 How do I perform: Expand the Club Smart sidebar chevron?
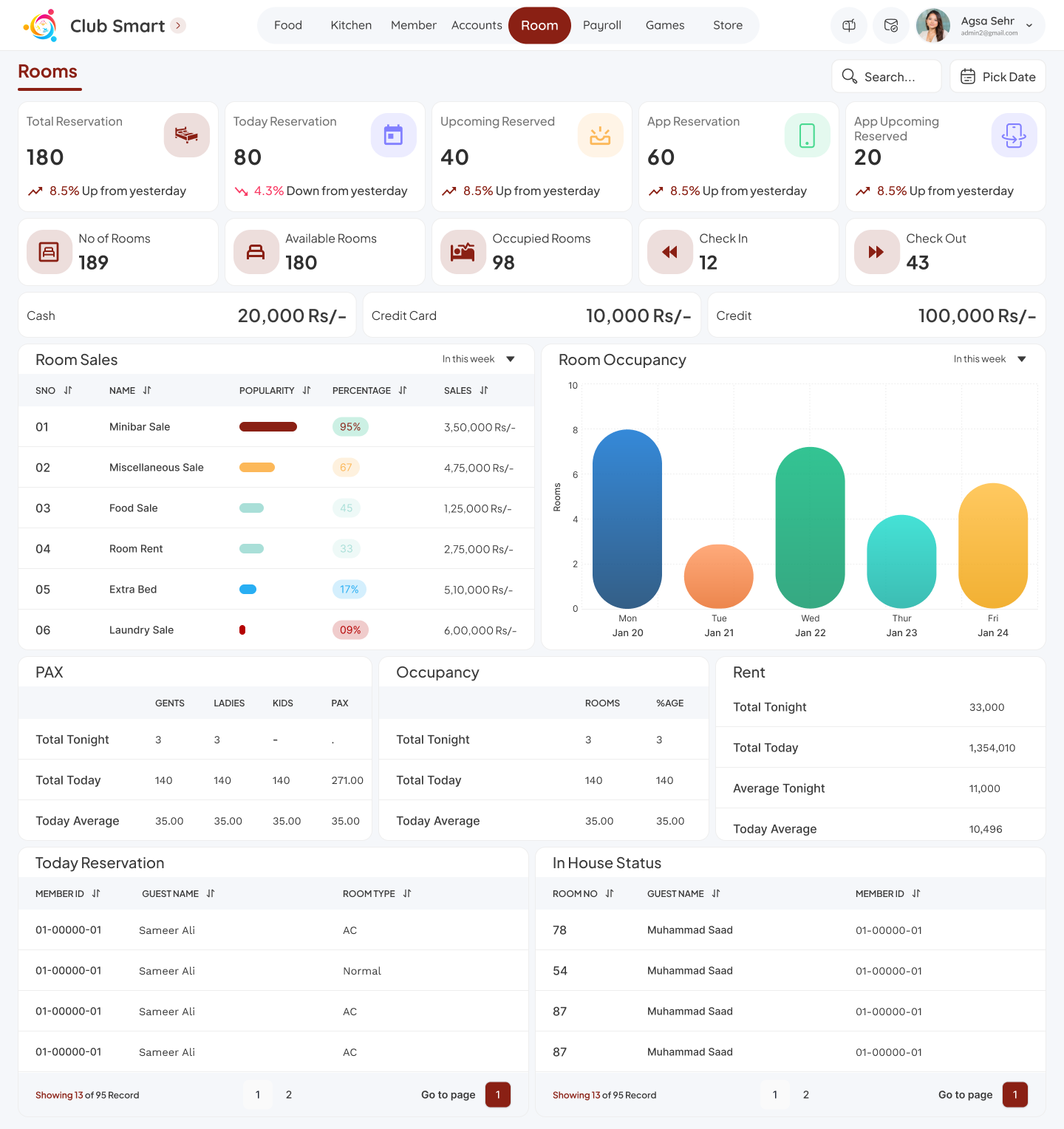tap(178, 26)
